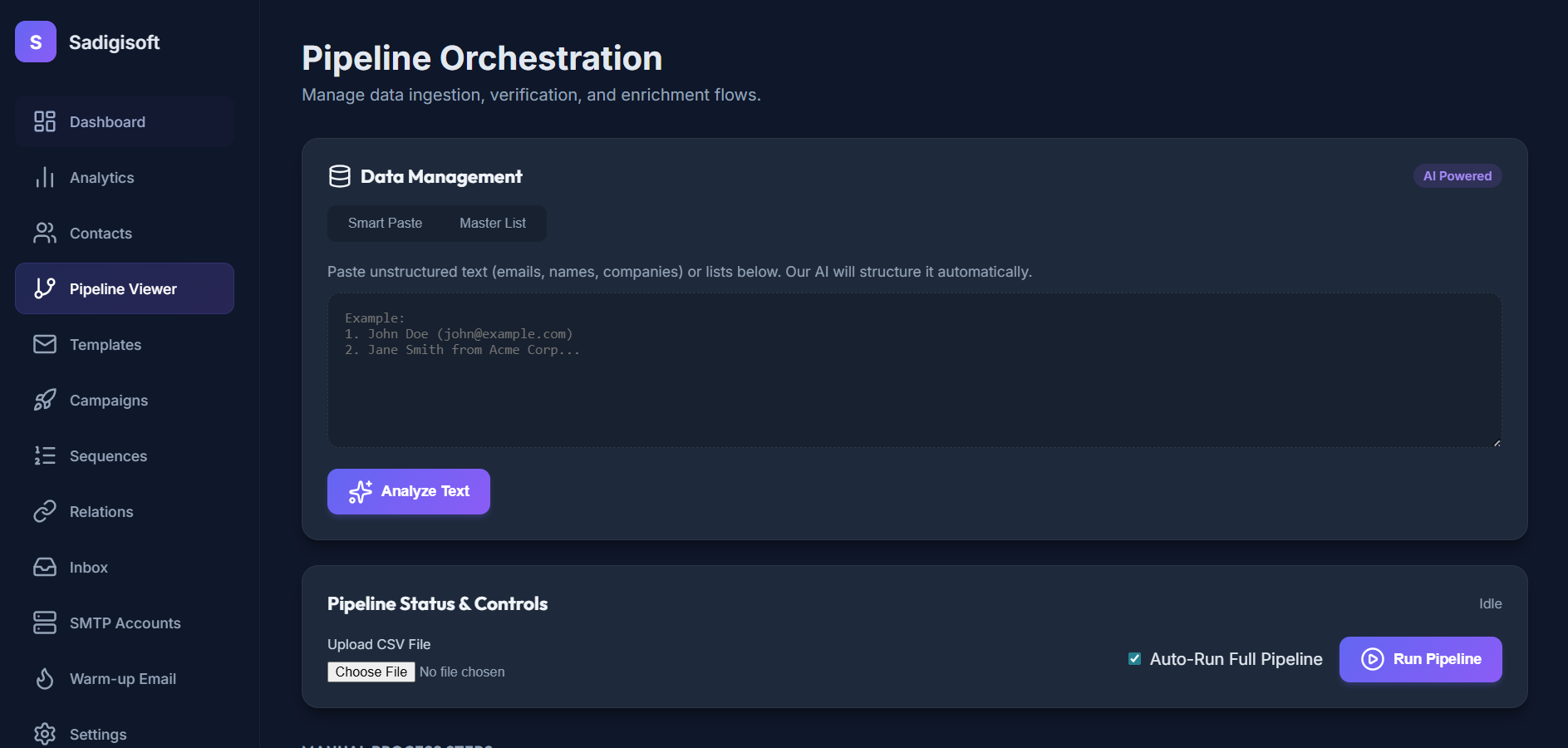The width and height of the screenshot is (1568, 748).
Task: Open Contacts using the people icon
Action: click(x=45, y=234)
